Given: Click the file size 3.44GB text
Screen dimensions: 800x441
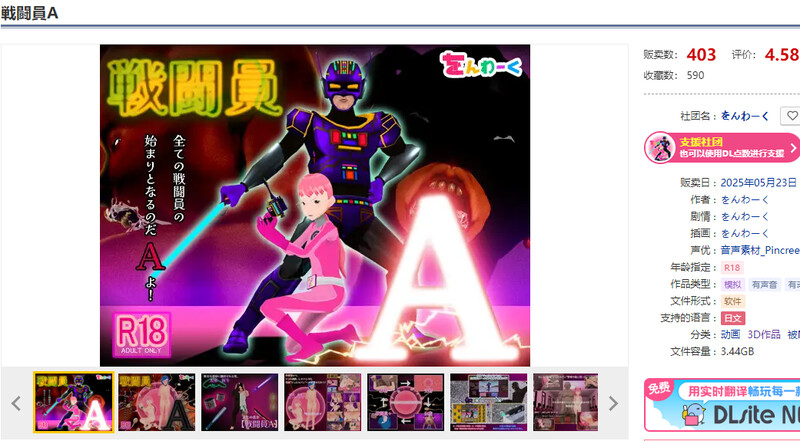Looking at the screenshot, I should 737,351.
